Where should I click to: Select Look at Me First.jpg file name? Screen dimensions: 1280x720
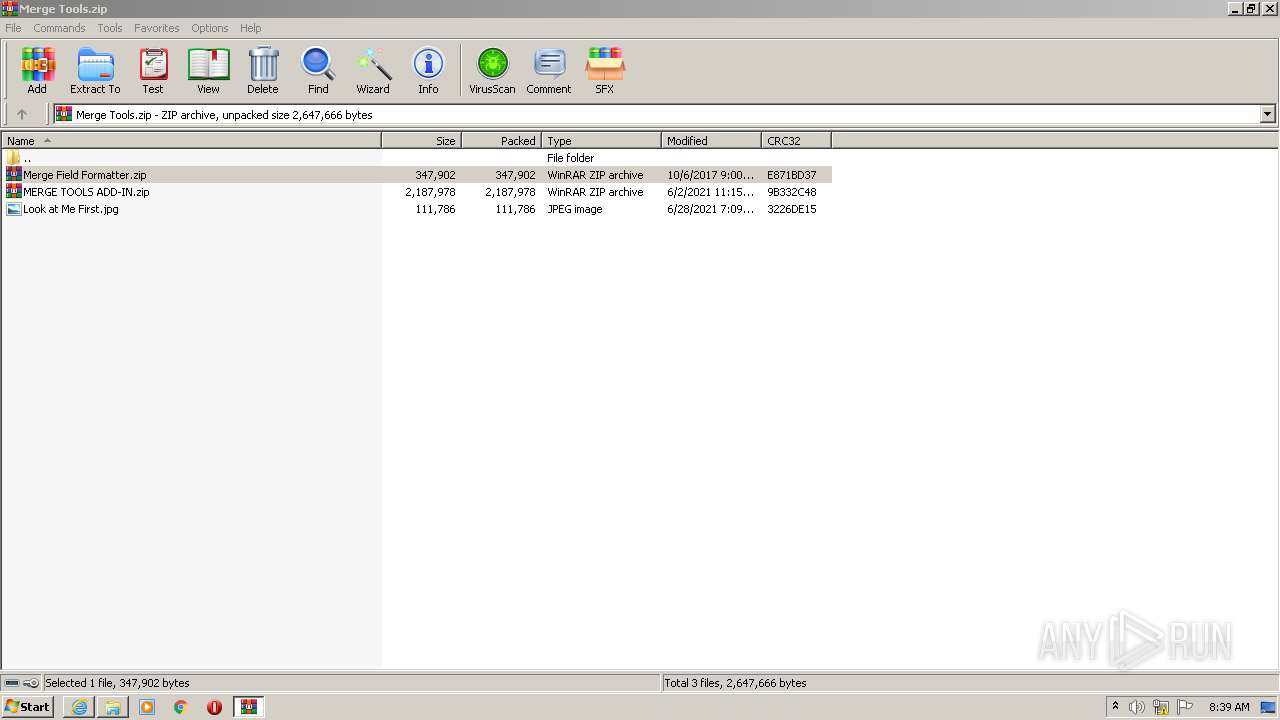pyautogui.click(x=71, y=209)
